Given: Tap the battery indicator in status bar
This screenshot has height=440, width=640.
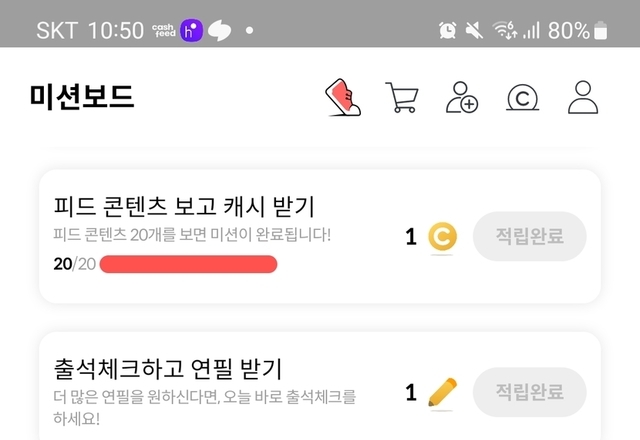Looking at the screenshot, I should coord(601,31).
